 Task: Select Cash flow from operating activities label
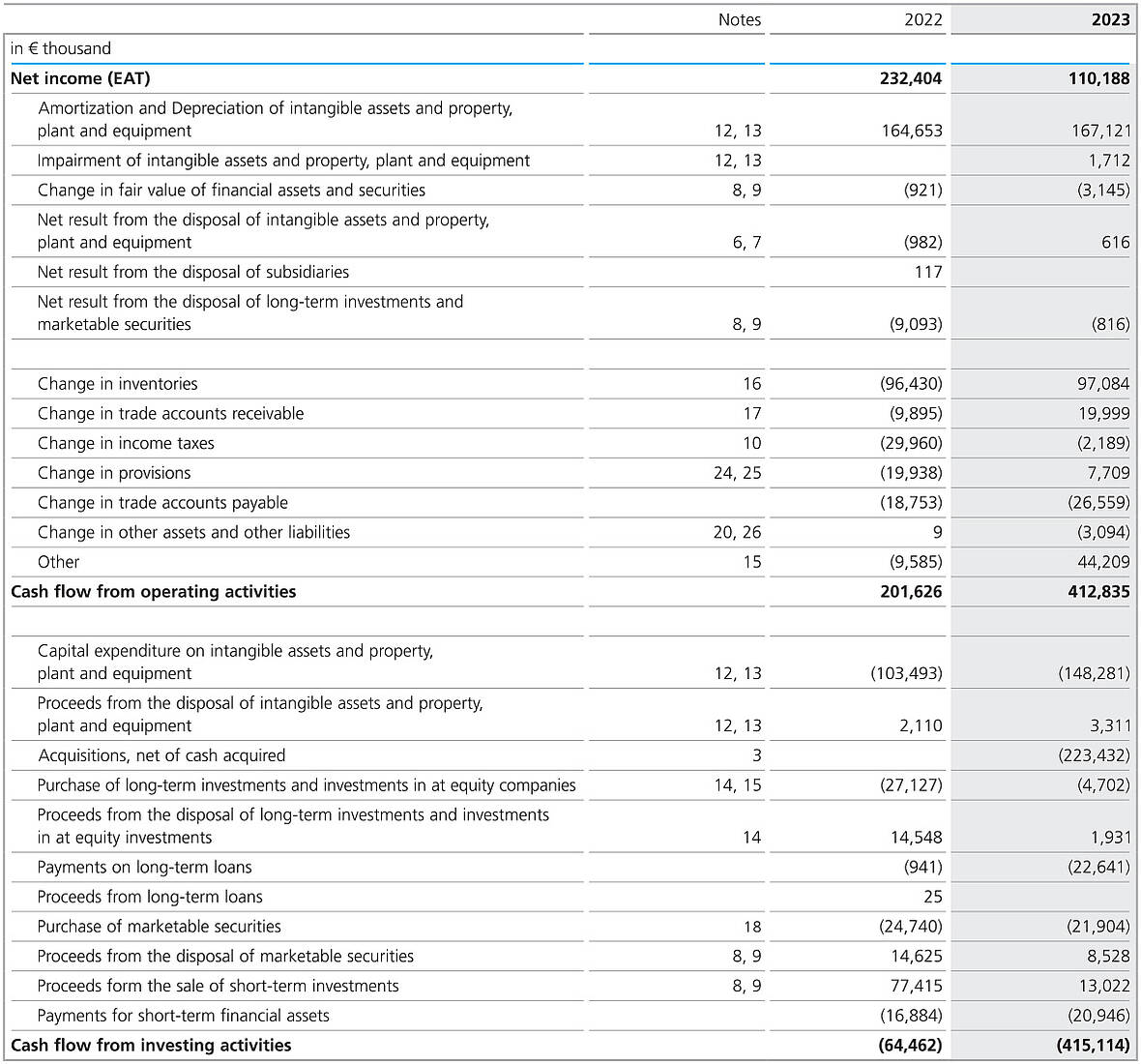point(153,592)
